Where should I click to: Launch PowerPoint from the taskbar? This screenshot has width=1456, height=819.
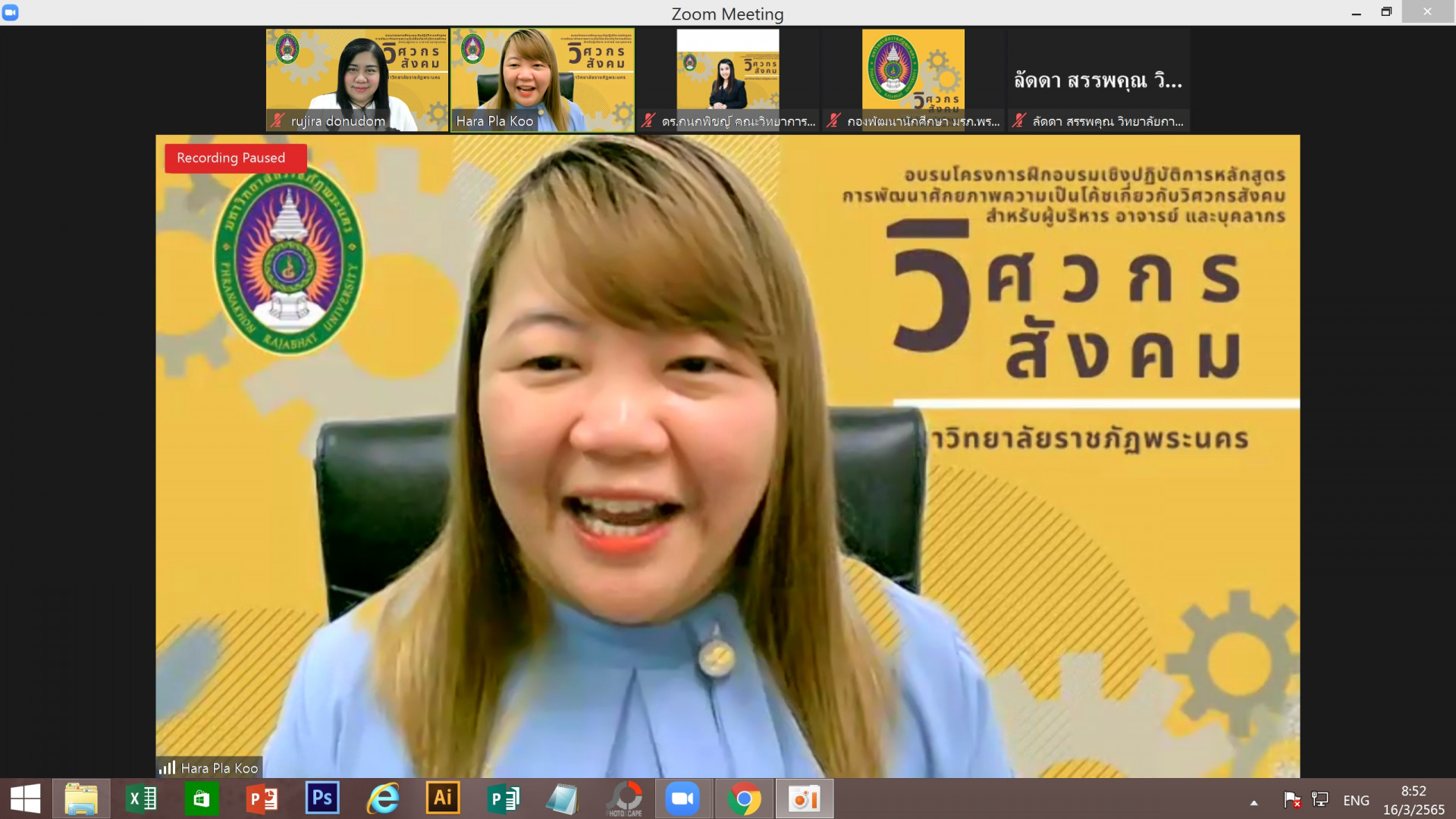point(262,799)
